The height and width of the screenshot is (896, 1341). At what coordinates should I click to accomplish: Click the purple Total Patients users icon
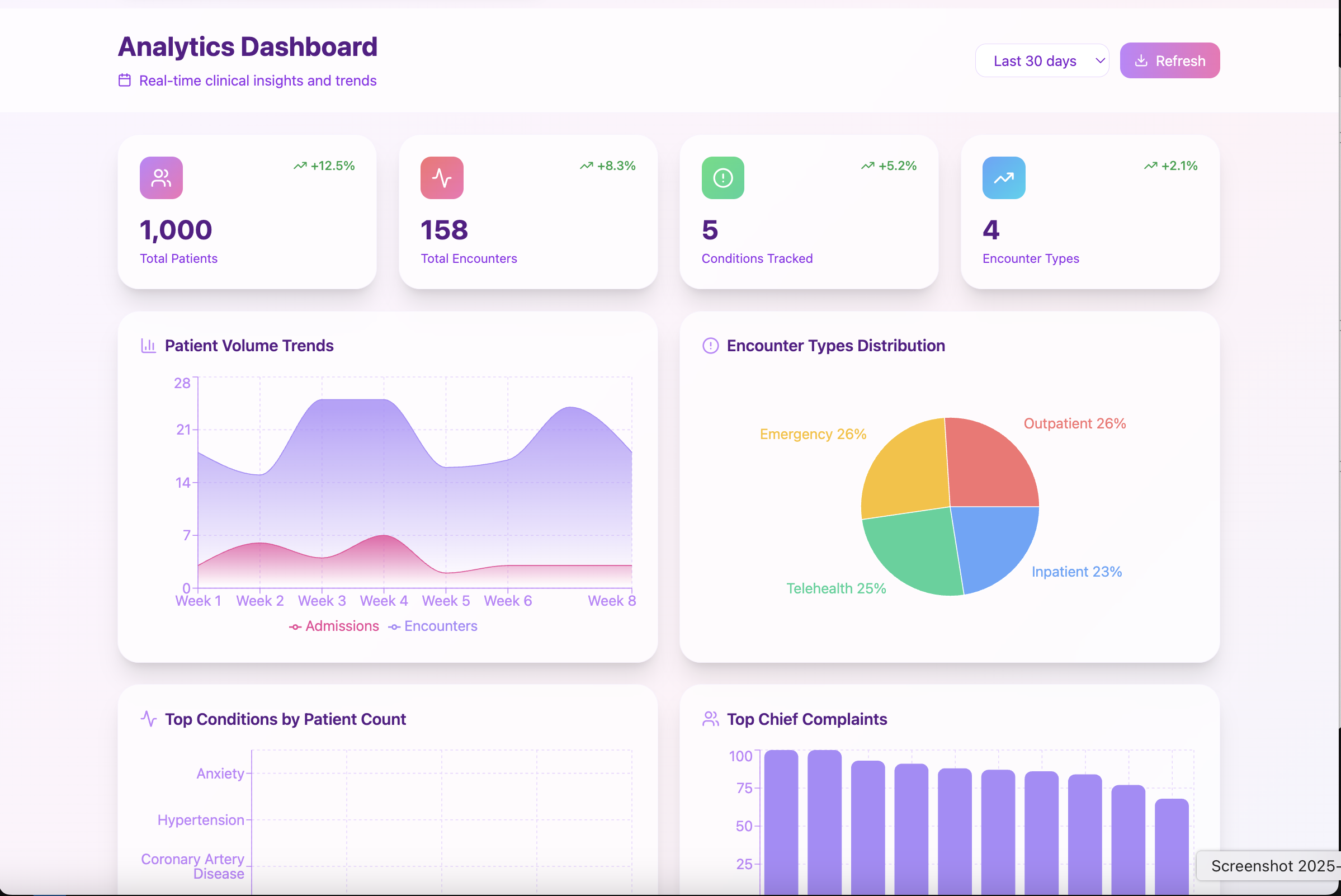point(161,178)
